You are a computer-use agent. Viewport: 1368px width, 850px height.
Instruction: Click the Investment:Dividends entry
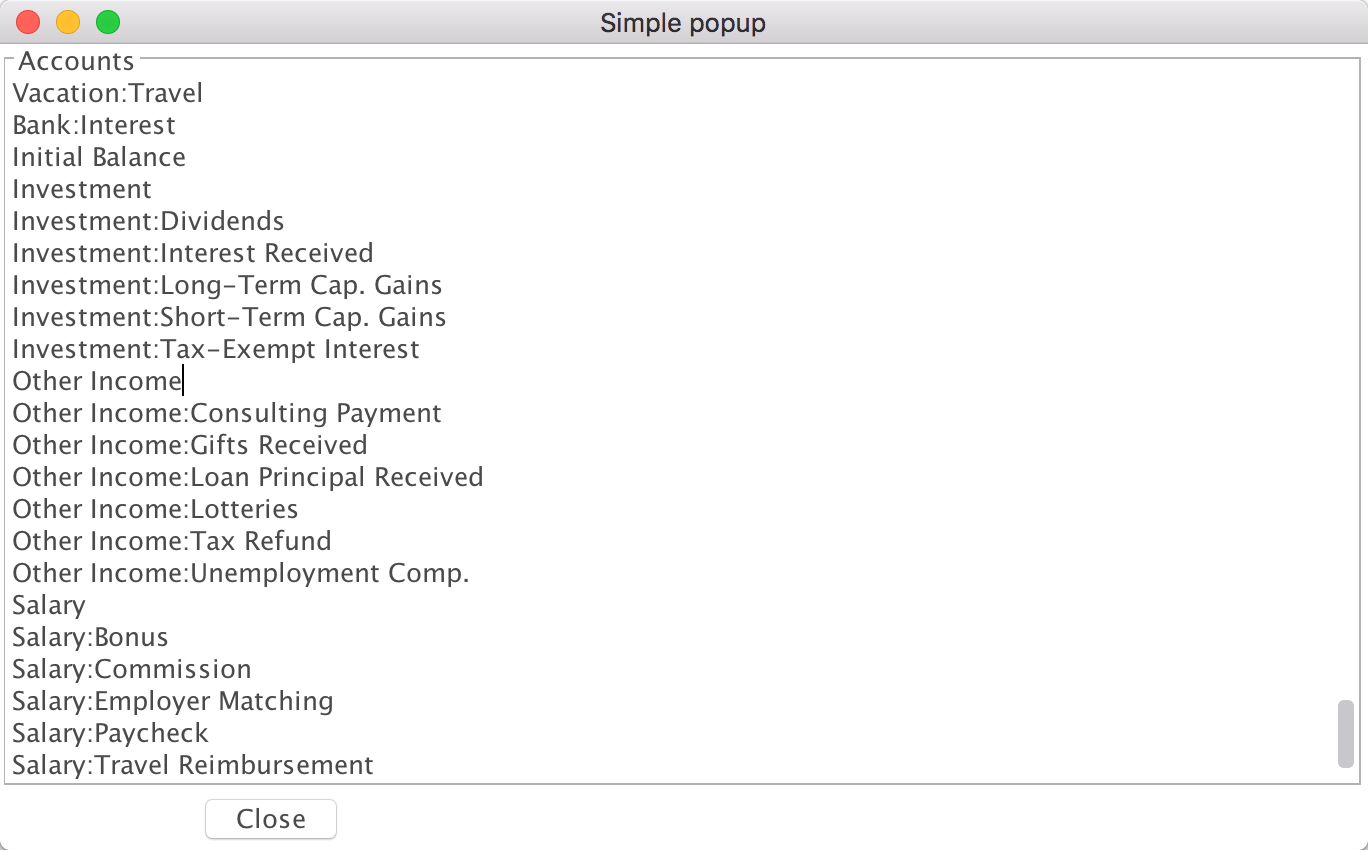(x=148, y=221)
